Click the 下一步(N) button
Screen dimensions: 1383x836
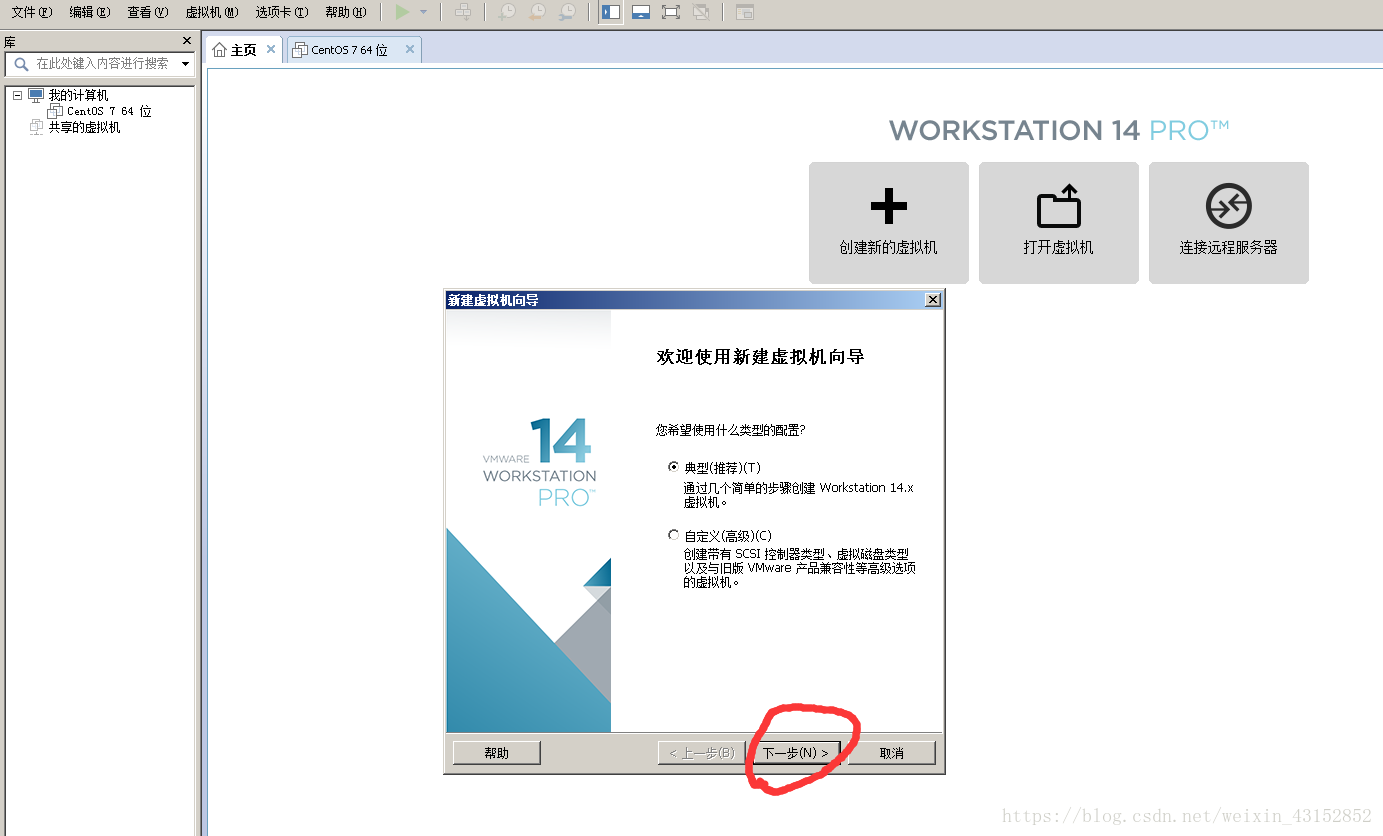[x=795, y=753]
